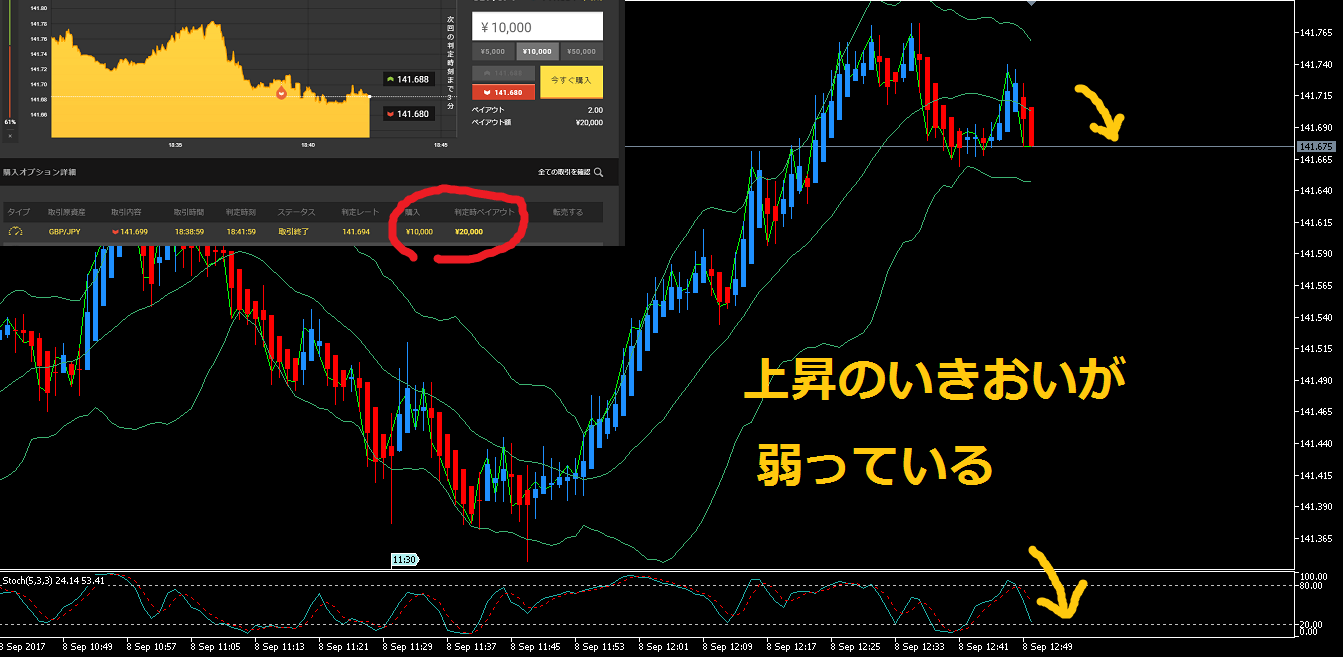Select the ¥5,000 preset amount

click(x=492, y=52)
